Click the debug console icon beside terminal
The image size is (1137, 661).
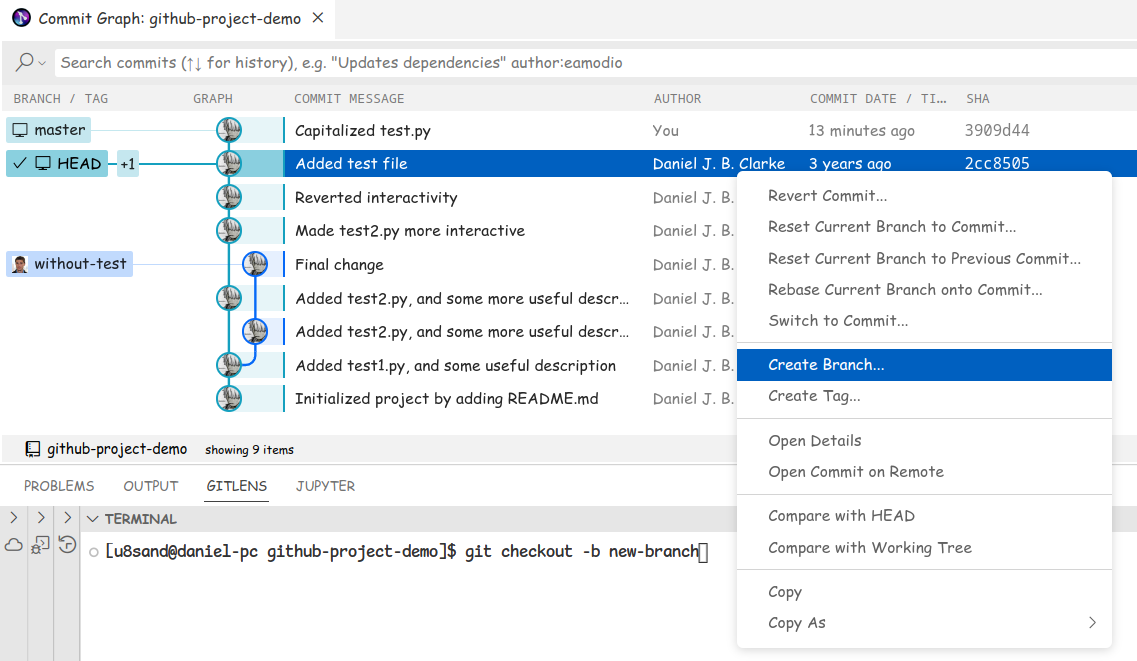40,545
